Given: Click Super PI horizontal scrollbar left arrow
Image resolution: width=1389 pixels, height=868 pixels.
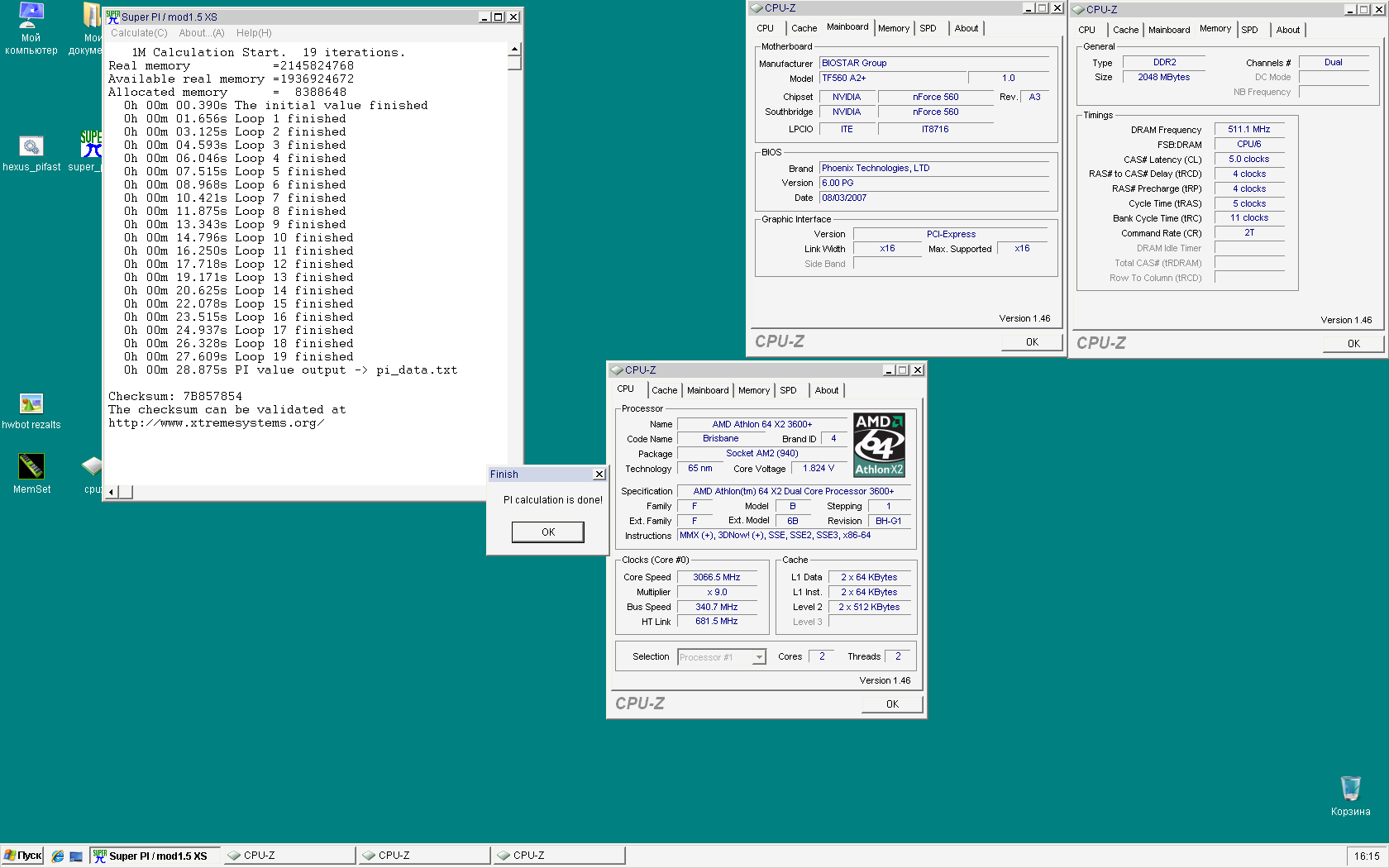Looking at the screenshot, I should (x=112, y=492).
